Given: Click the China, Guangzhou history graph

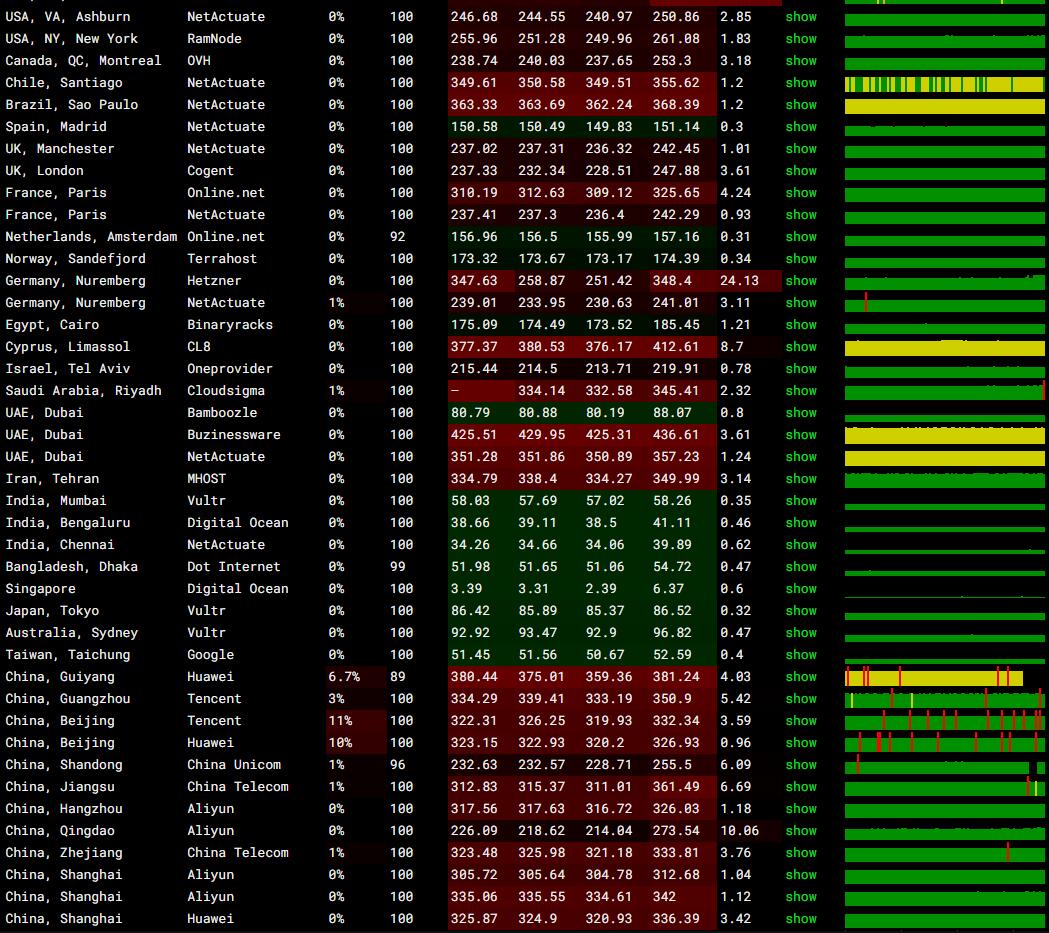Looking at the screenshot, I should pyautogui.click(x=945, y=700).
